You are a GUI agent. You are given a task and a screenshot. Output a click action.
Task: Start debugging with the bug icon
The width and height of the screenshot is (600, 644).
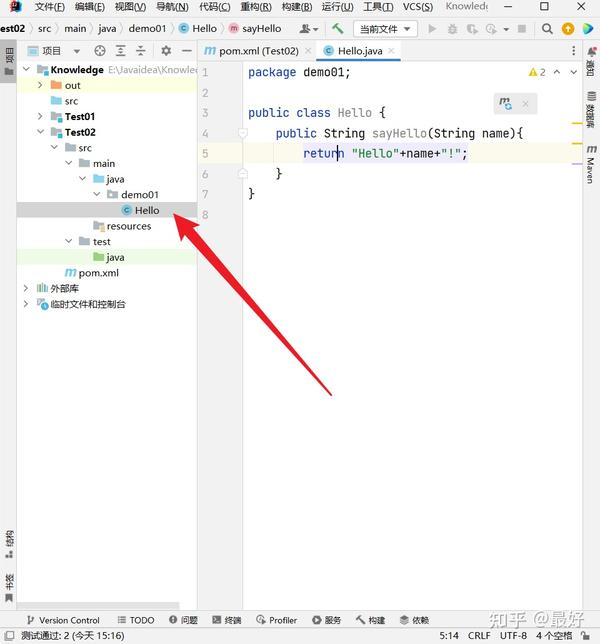[x=452, y=29]
